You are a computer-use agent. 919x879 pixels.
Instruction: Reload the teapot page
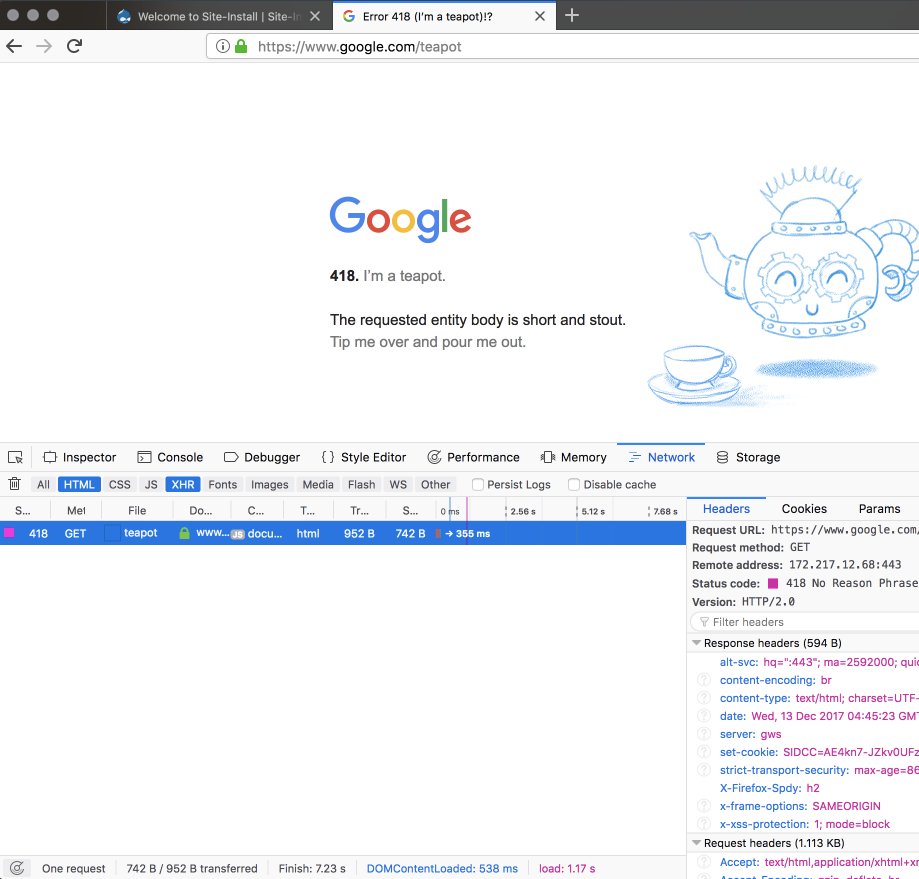[74, 46]
